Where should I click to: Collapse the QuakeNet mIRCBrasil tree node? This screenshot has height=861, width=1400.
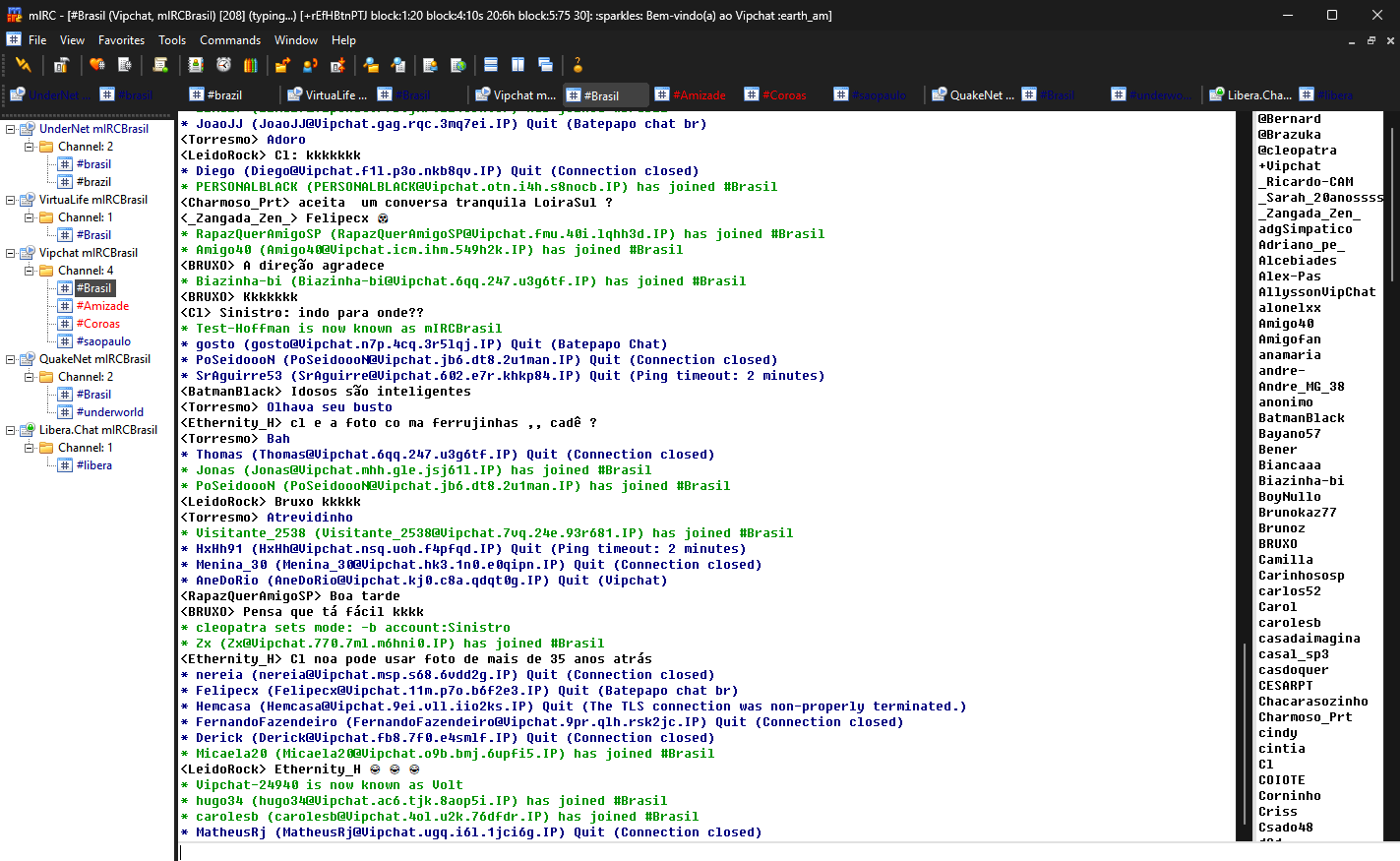pos(11,359)
